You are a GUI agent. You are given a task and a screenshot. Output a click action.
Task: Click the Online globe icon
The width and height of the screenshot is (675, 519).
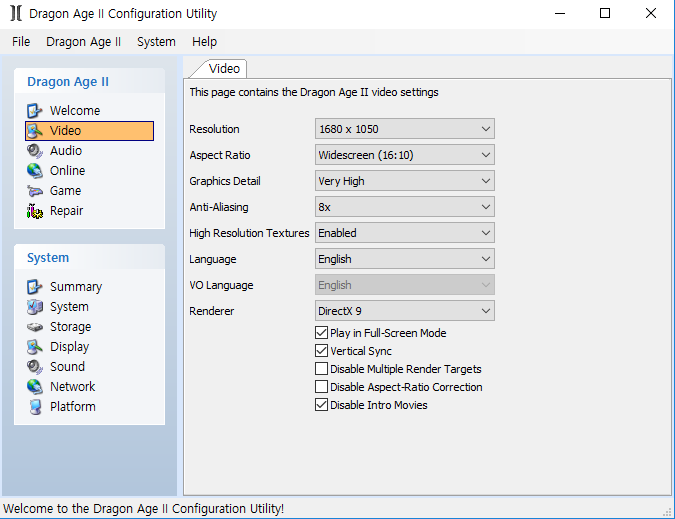point(34,171)
